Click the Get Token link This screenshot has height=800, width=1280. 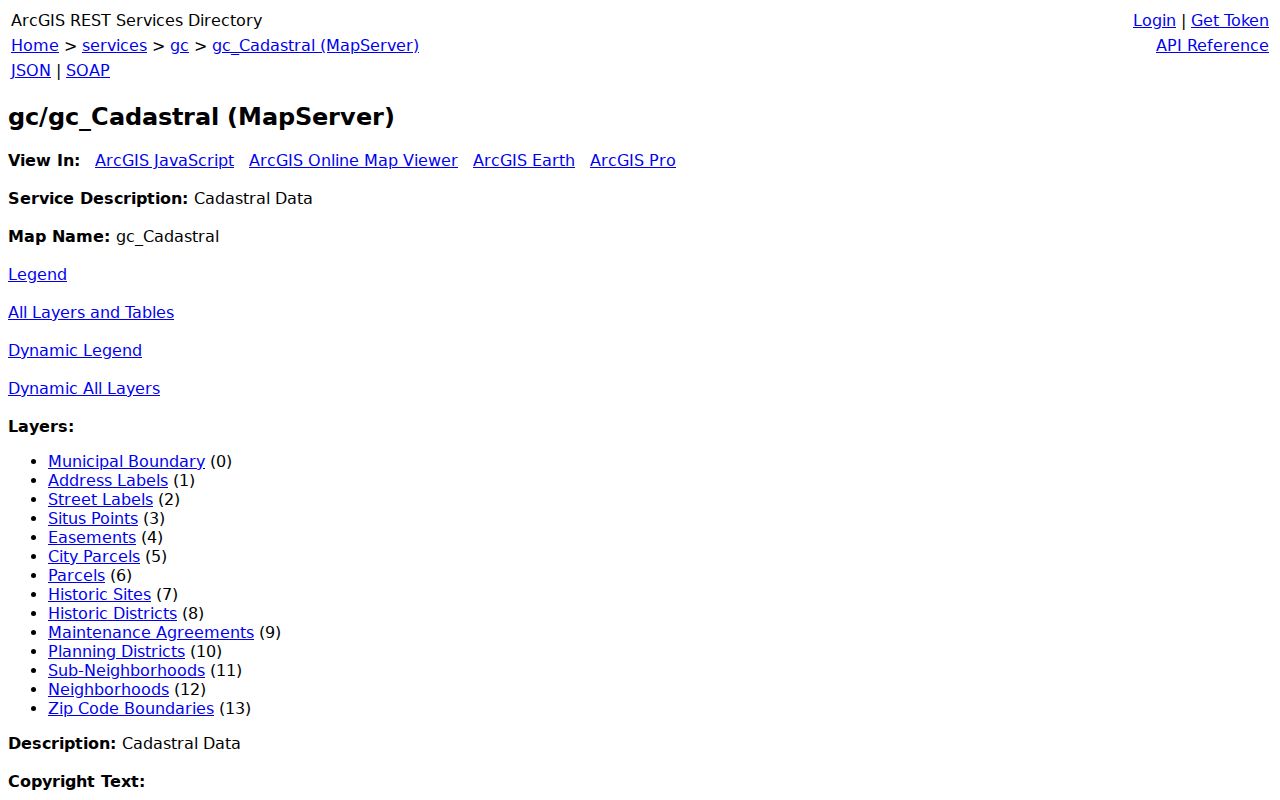(x=1230, y=20)
